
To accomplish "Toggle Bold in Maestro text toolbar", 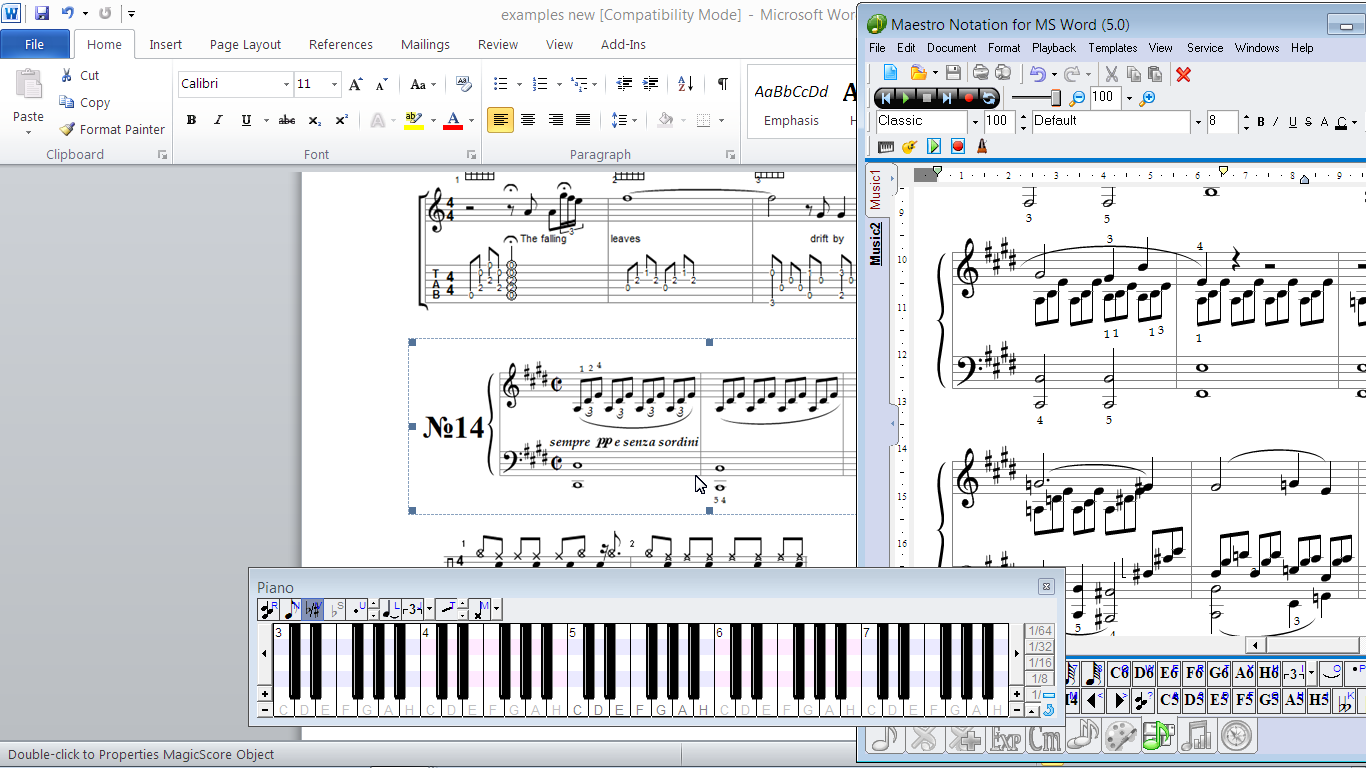I will pos(1261,122).
